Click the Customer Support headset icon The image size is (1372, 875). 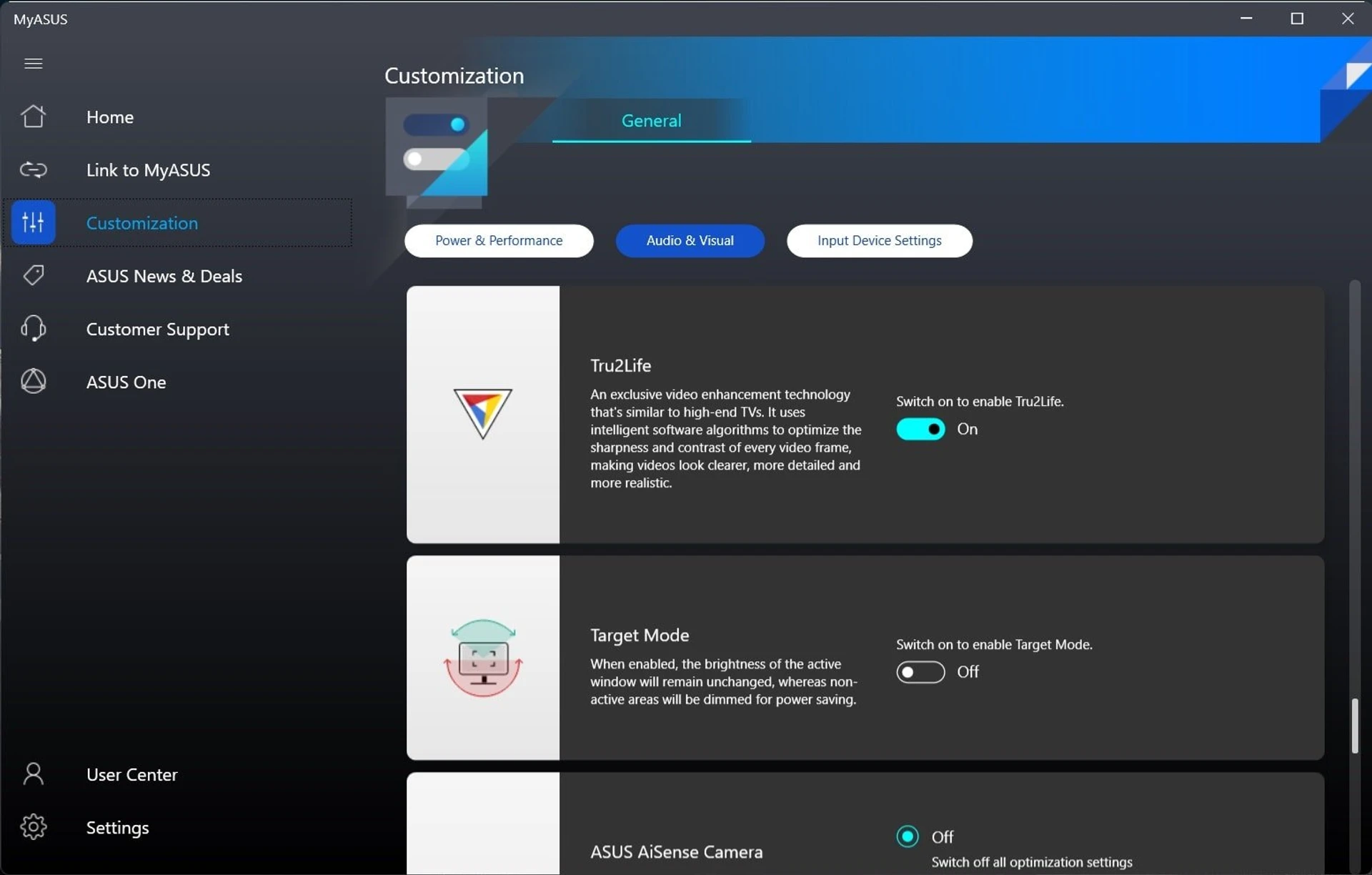click(33, 328)
